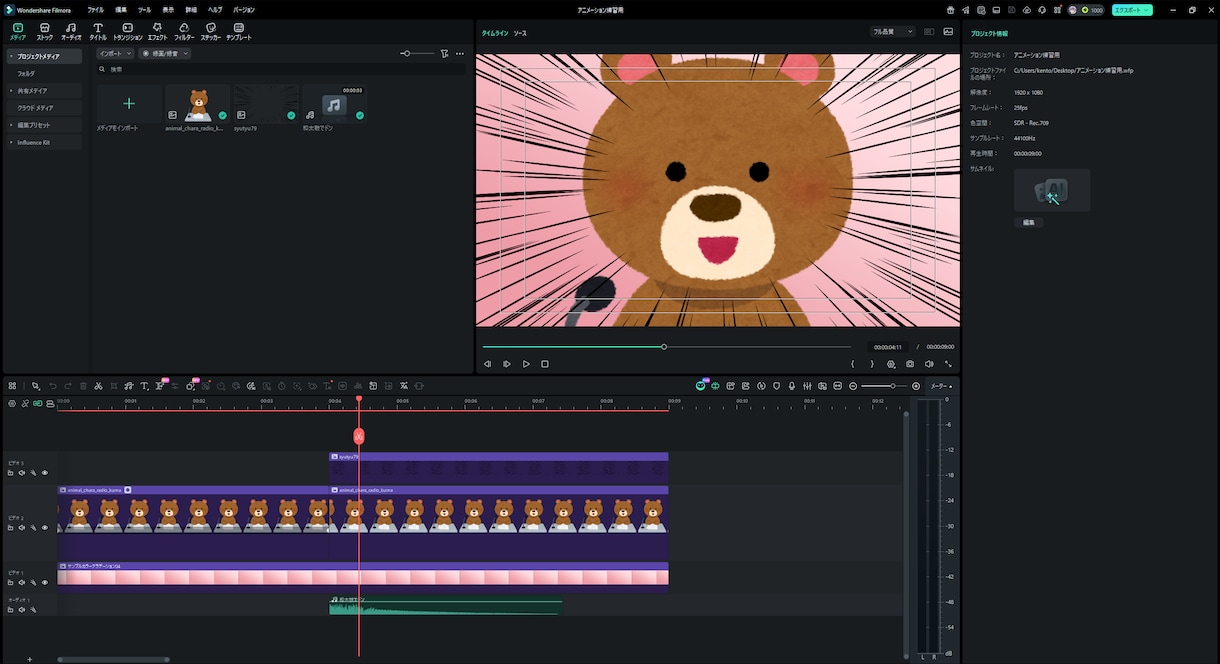The width and height of the screenshot is (1220, 664).
Task: Open the タイトル (Titles) tab
Action: pos(98,31)
